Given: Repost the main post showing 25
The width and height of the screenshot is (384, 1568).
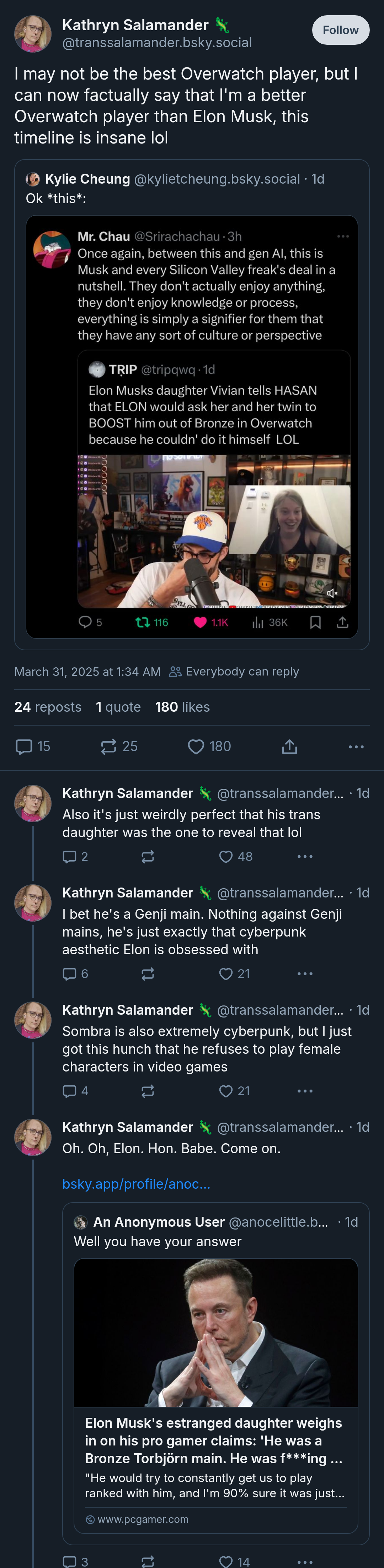Looking at the screenshot, I should [119, 746].
